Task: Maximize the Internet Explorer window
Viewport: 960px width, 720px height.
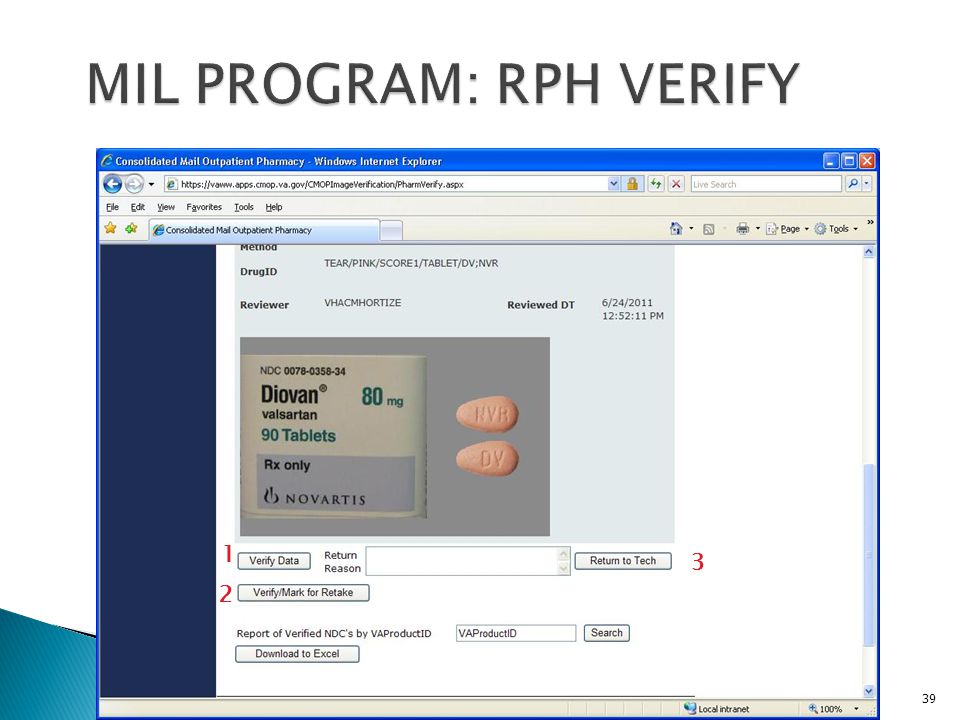Action: coord(849,161)
